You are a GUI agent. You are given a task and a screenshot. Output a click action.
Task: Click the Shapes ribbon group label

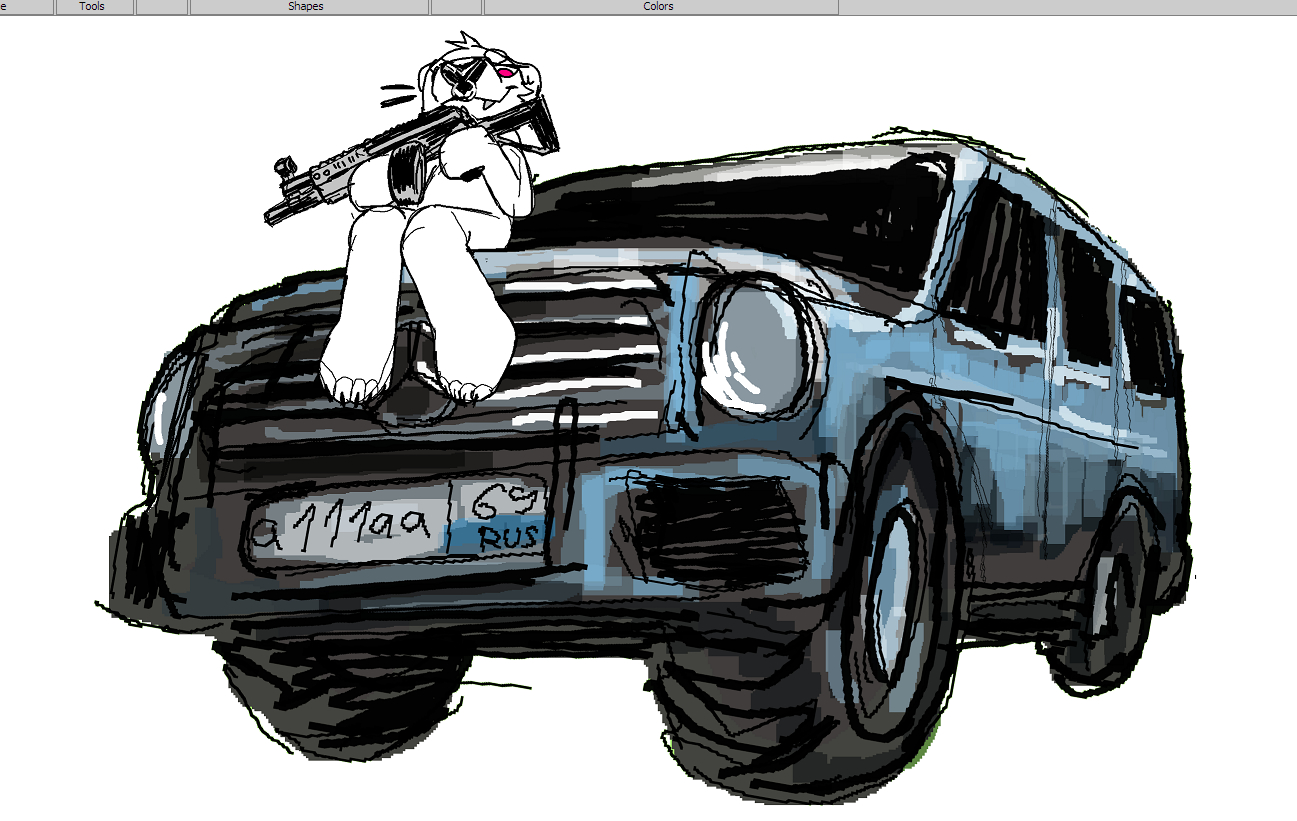306,7
